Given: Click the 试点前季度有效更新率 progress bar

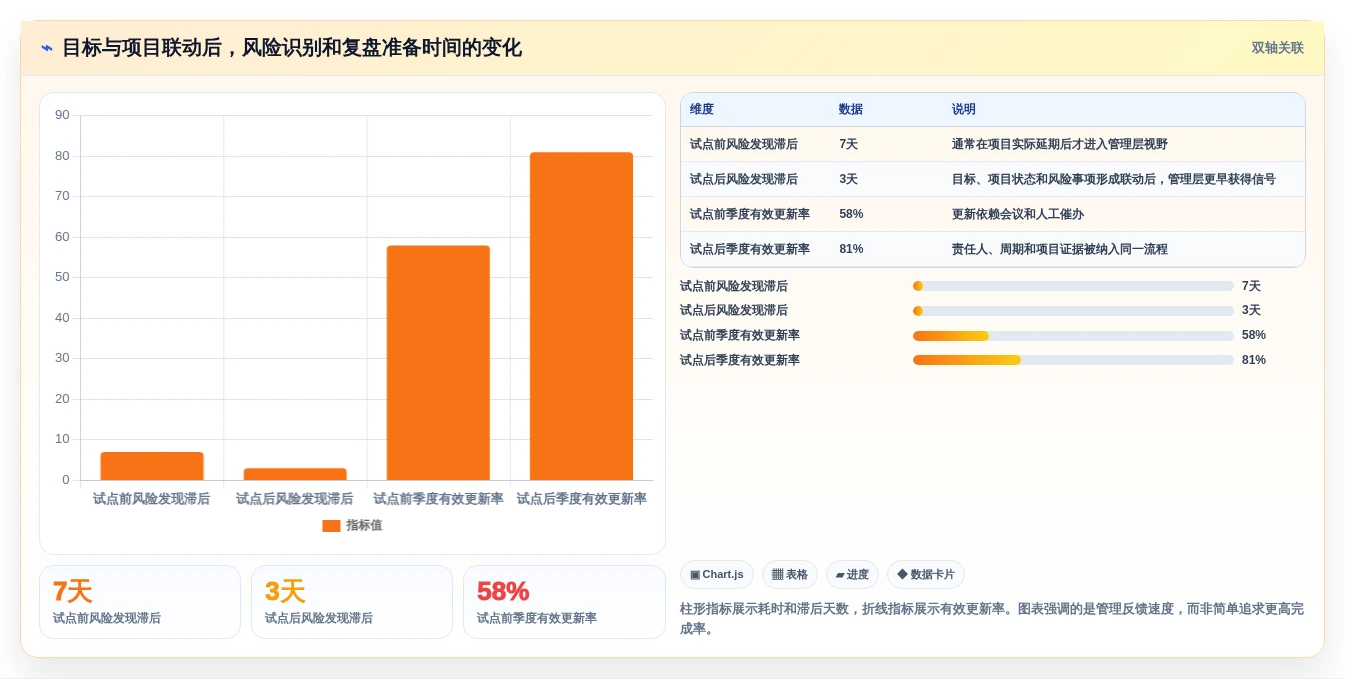Looking at the screenshot, I should (1073, 336).
